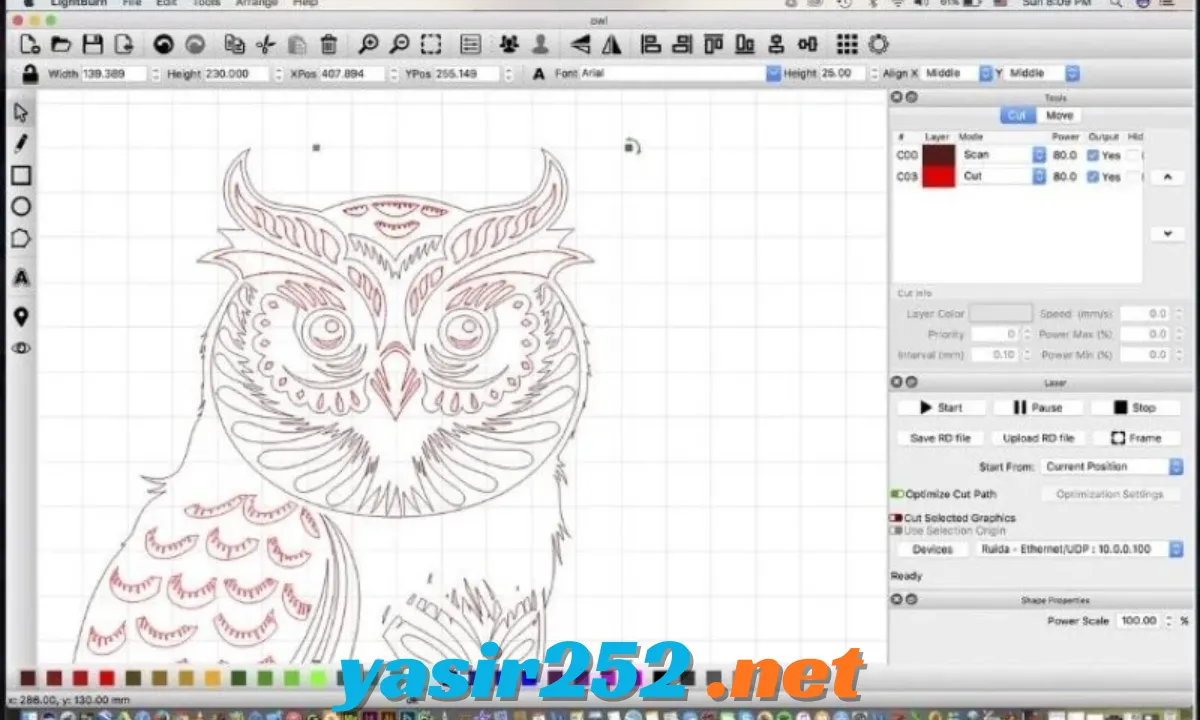Click the Set Laser Position marker tool
The width and height of the screenshot is (1200, 720).
coord(21,317)
